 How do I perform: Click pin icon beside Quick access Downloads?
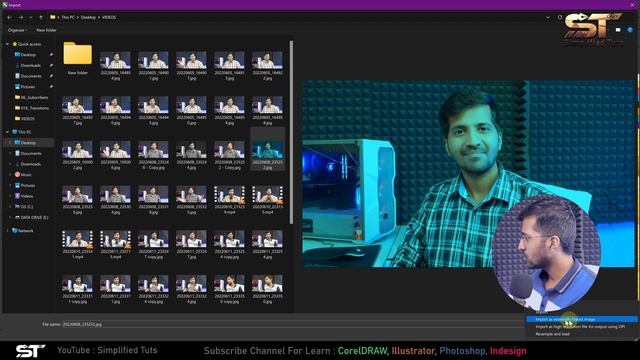click(x=51, y=65)
